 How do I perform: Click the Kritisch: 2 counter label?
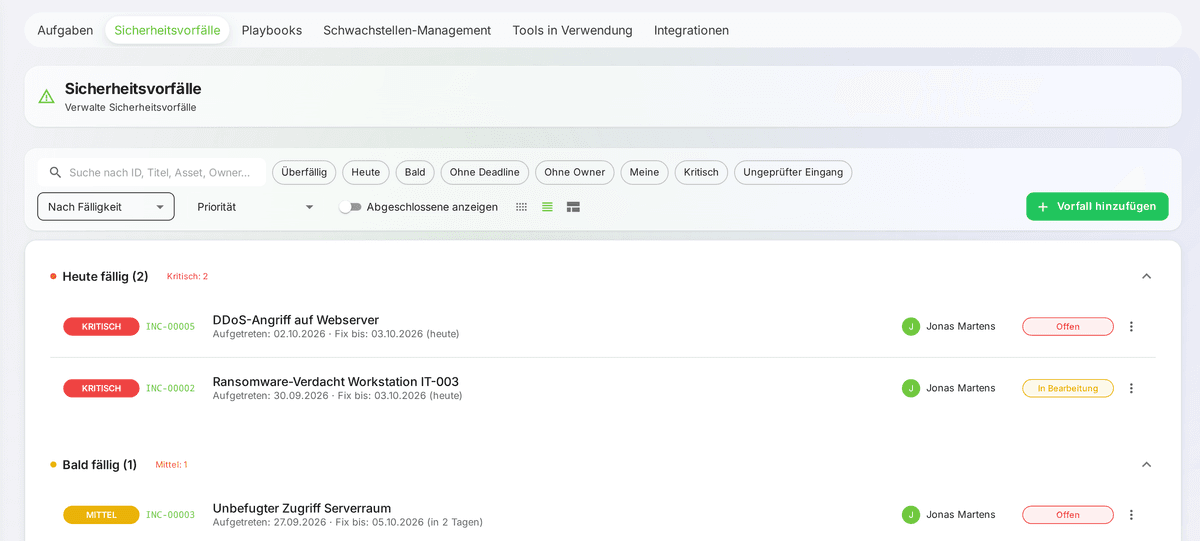click(187, 276)
